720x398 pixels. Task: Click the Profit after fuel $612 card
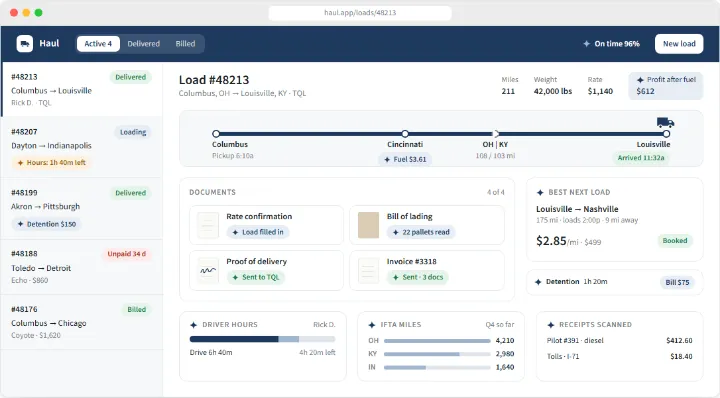point(665,85)
